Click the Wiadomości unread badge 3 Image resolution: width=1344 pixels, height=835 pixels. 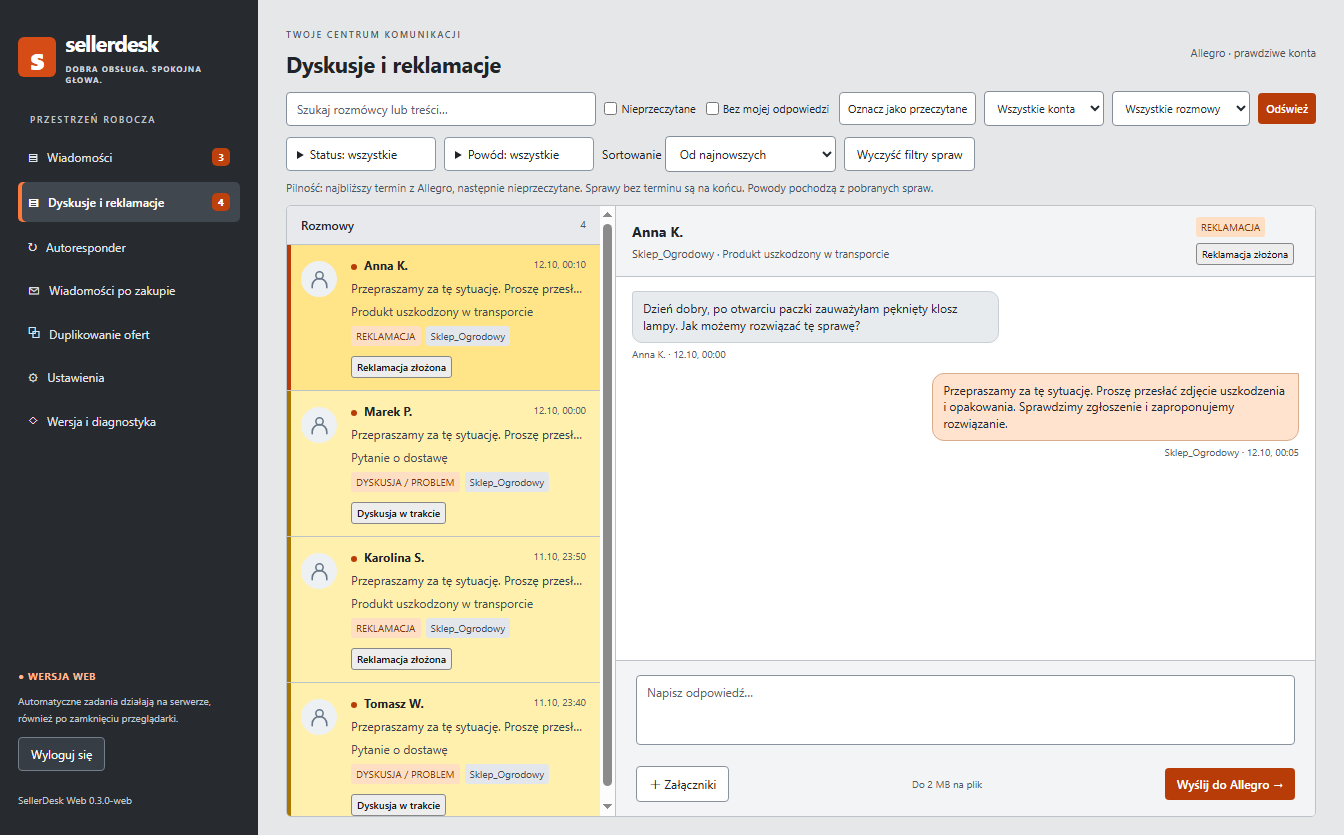pyautogui.click(x=221, y=157)
